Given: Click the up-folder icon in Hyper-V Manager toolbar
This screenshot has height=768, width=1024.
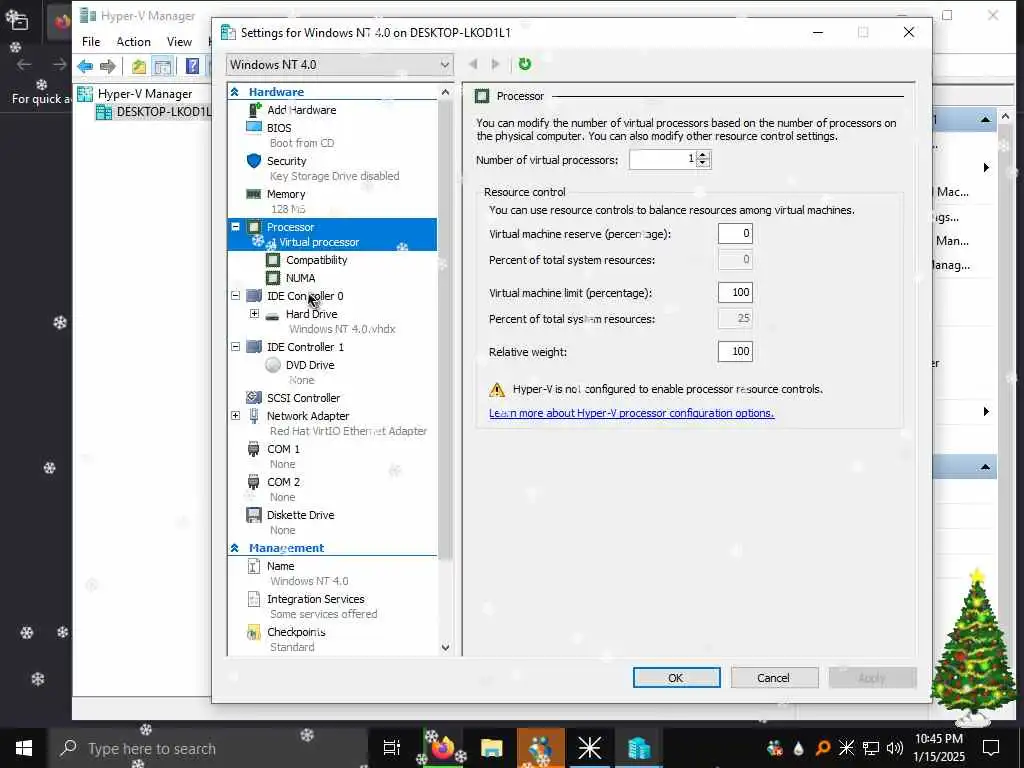Looking at the screenshot, I should pos(138,66).
